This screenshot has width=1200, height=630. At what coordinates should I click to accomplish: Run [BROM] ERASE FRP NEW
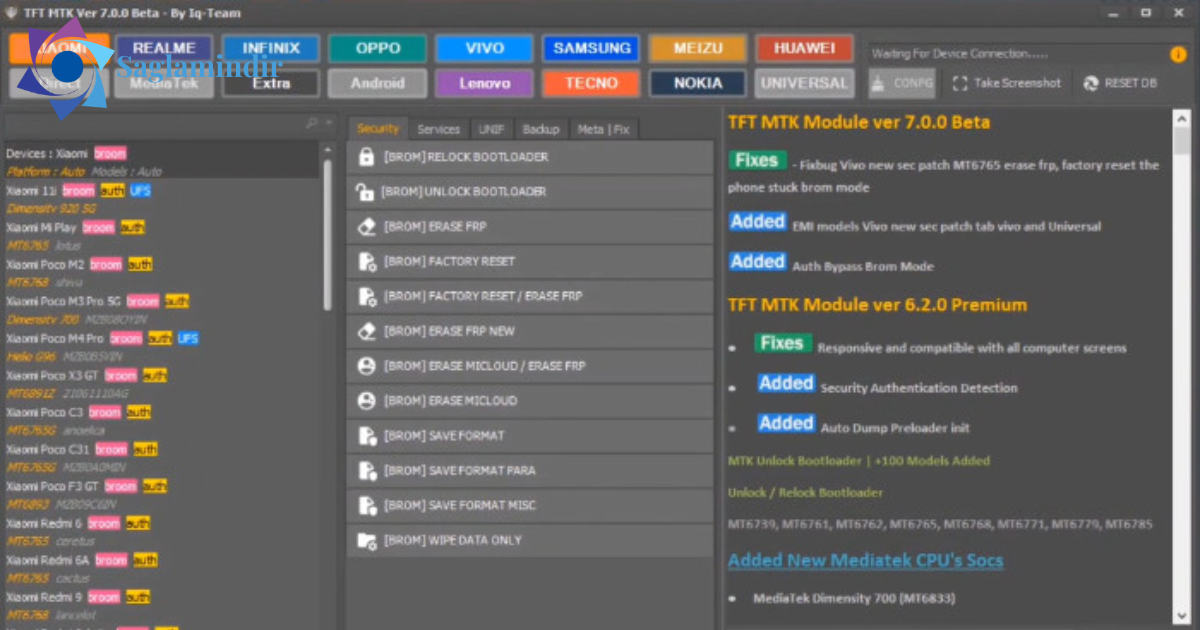coord(530,331)
